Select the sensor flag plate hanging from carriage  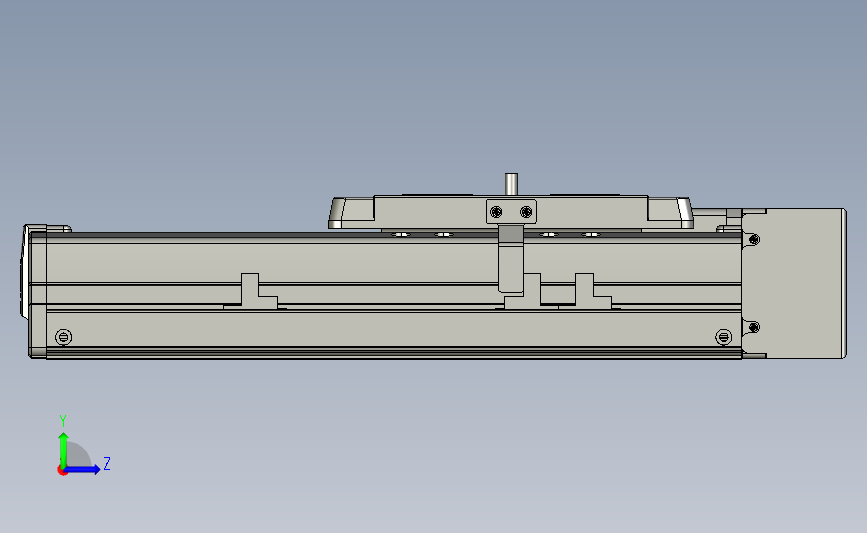(x=510, y=258)
